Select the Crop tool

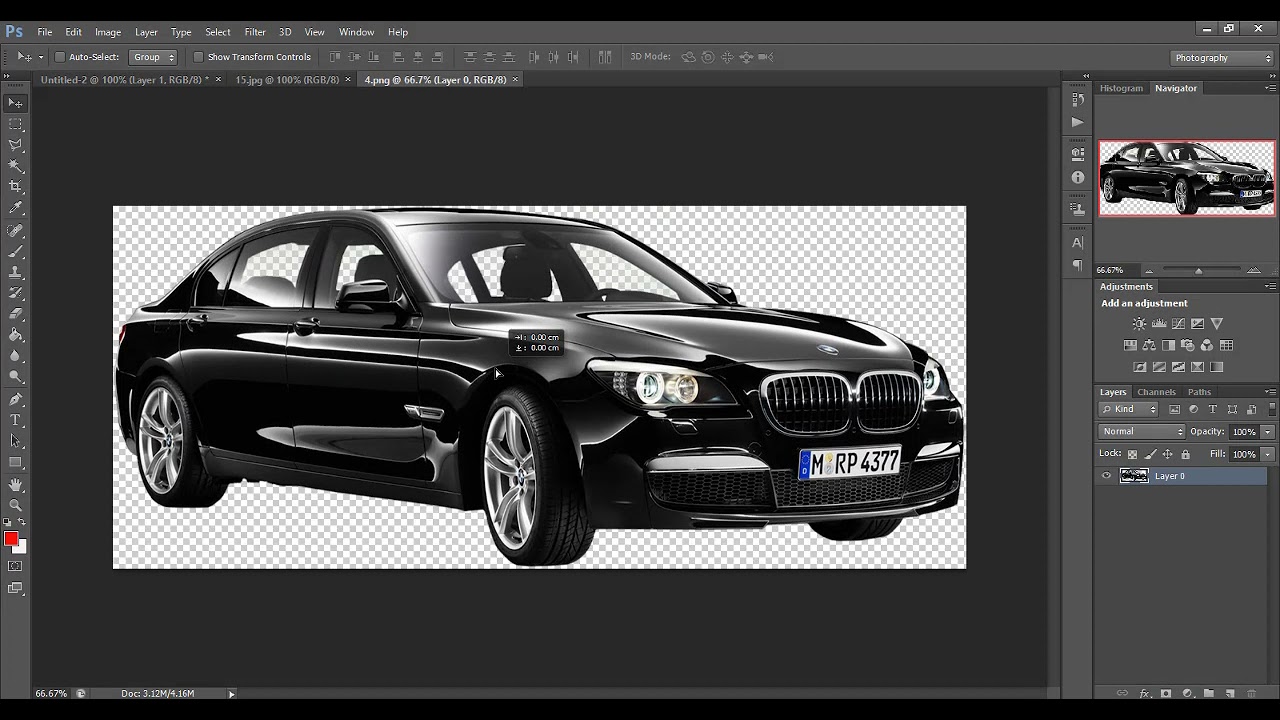pyautogui.click(x=16, y=187)
